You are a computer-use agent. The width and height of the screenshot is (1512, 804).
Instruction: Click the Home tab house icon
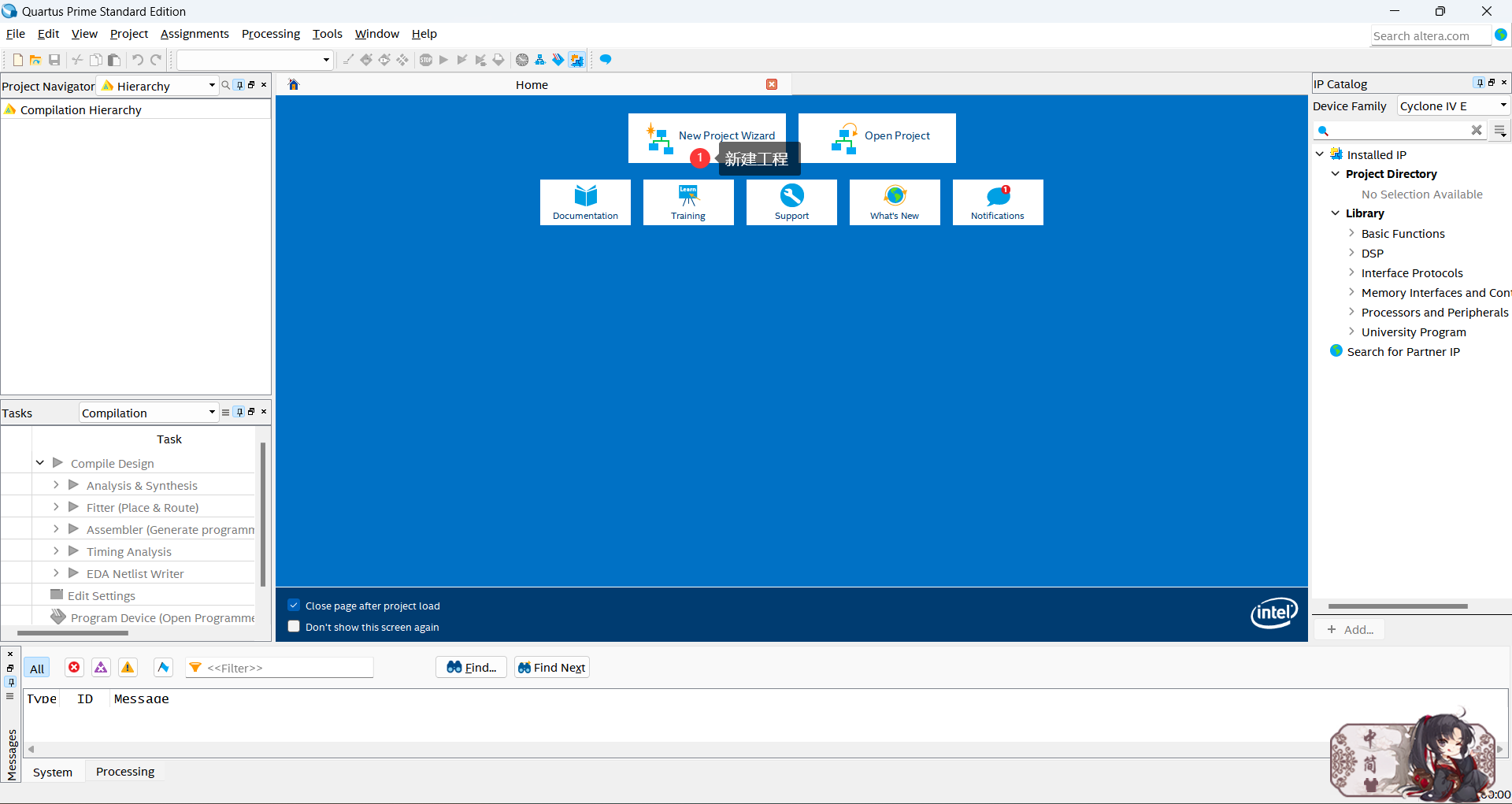tap(294, 85)
